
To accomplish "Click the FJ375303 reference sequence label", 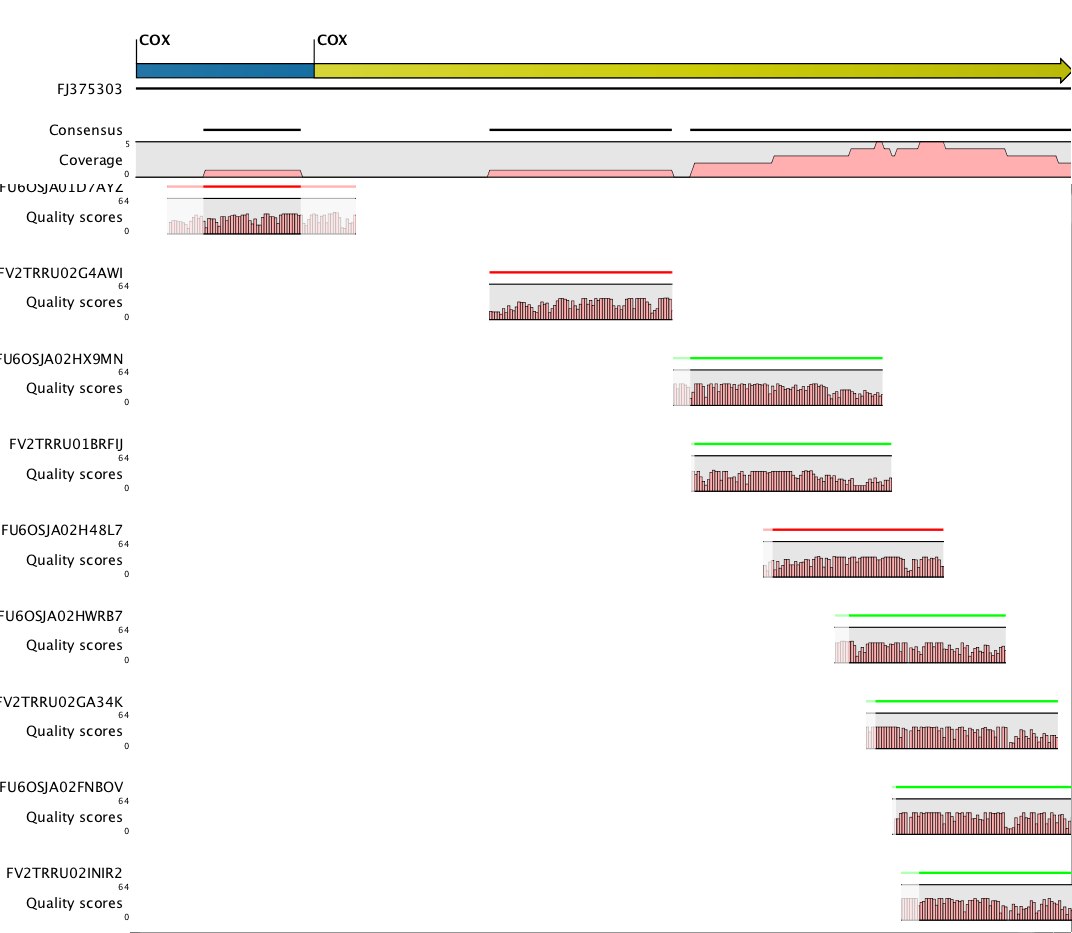I will click(90, 88).
